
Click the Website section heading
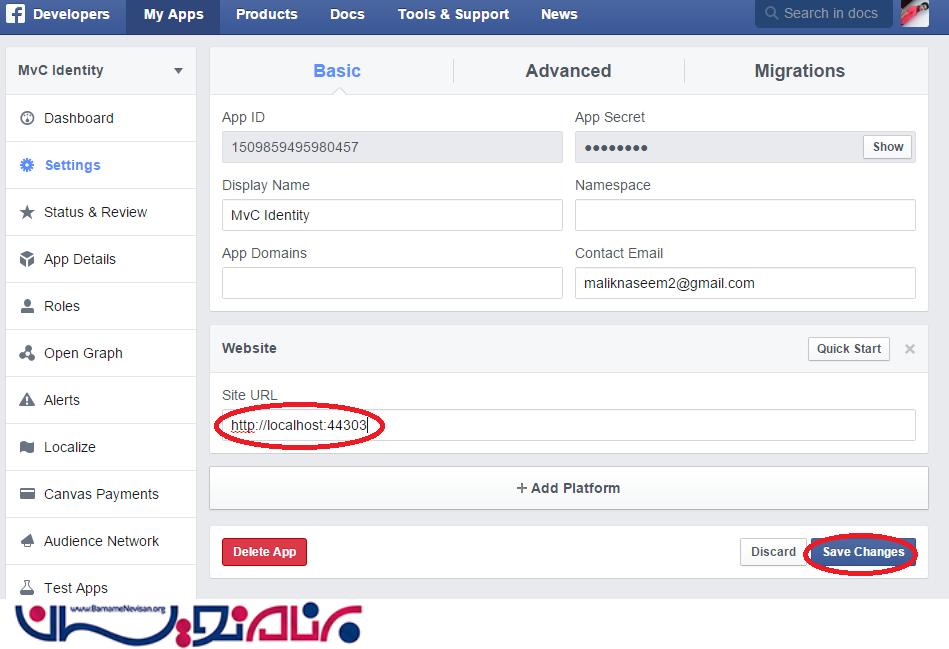click(x=249, y=348)
